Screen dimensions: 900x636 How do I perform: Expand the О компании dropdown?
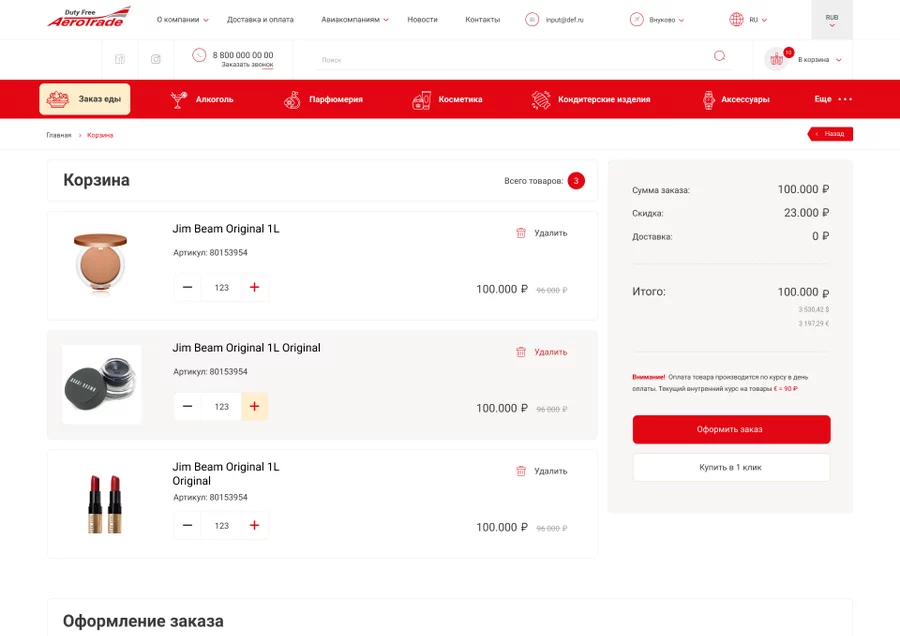point(183,20)
